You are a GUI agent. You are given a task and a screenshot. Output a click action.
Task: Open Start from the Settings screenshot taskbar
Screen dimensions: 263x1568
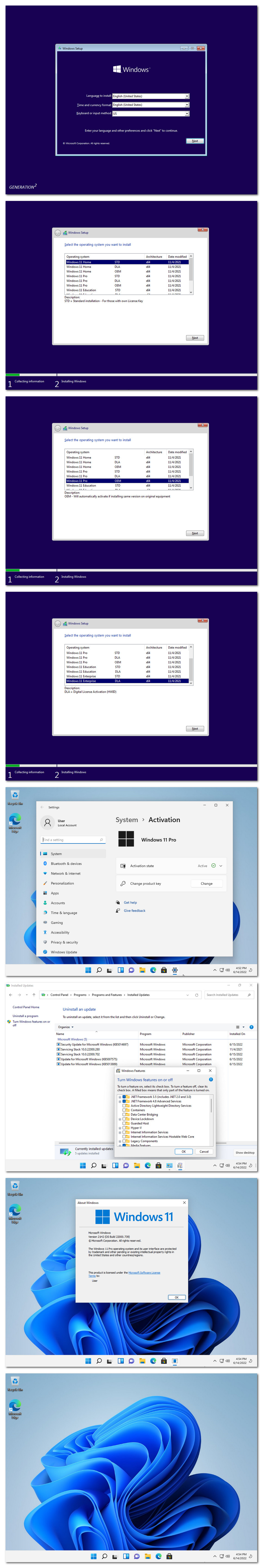click(88, 970)
